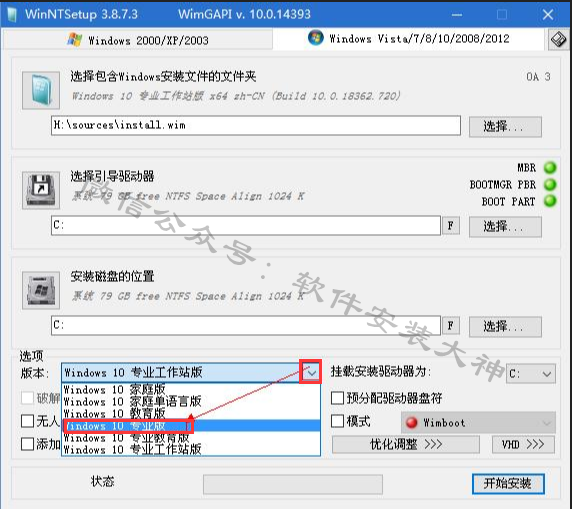
Task: Click the green BOOTMGR PBR status light
Action: [x=550, y=184]
